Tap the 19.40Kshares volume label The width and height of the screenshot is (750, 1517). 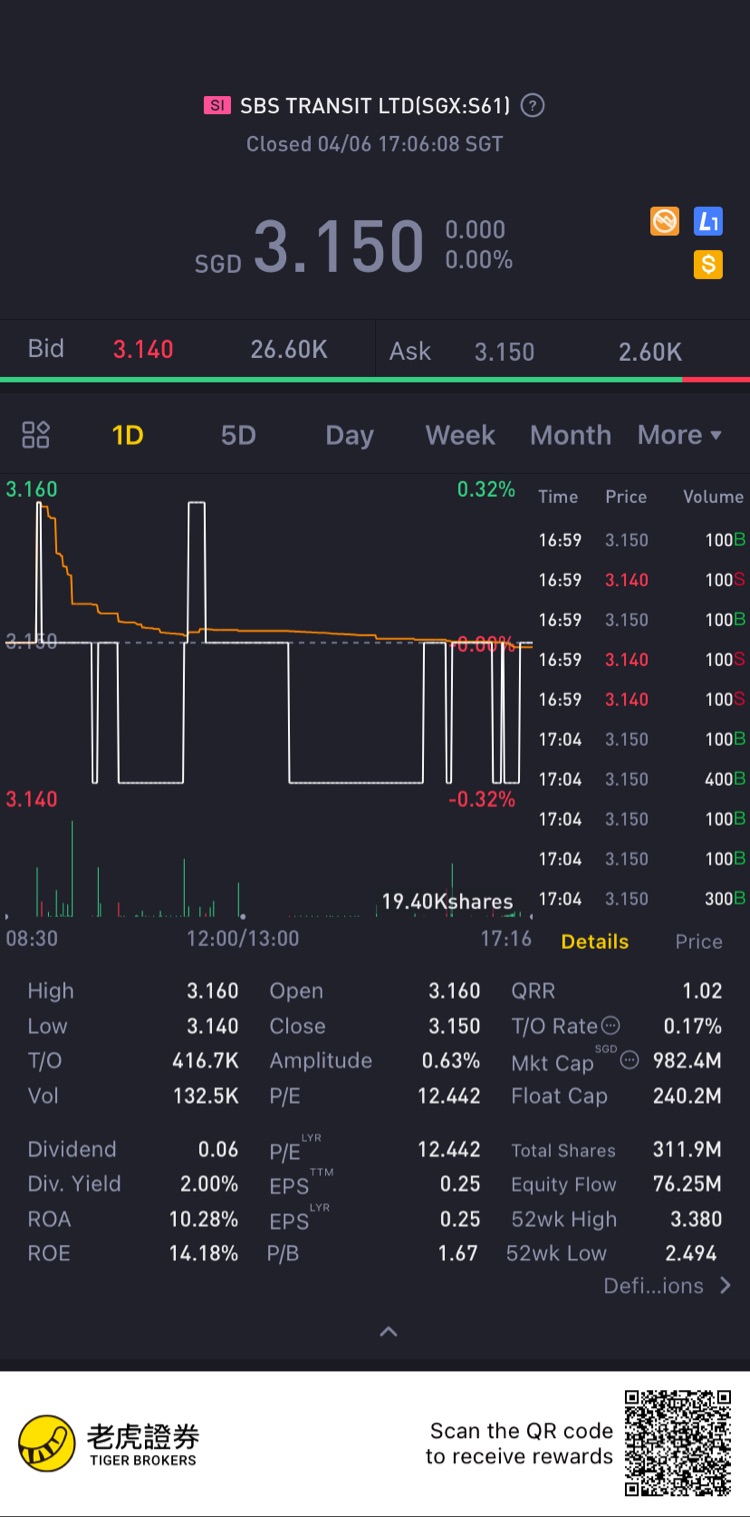click(447, 902)
